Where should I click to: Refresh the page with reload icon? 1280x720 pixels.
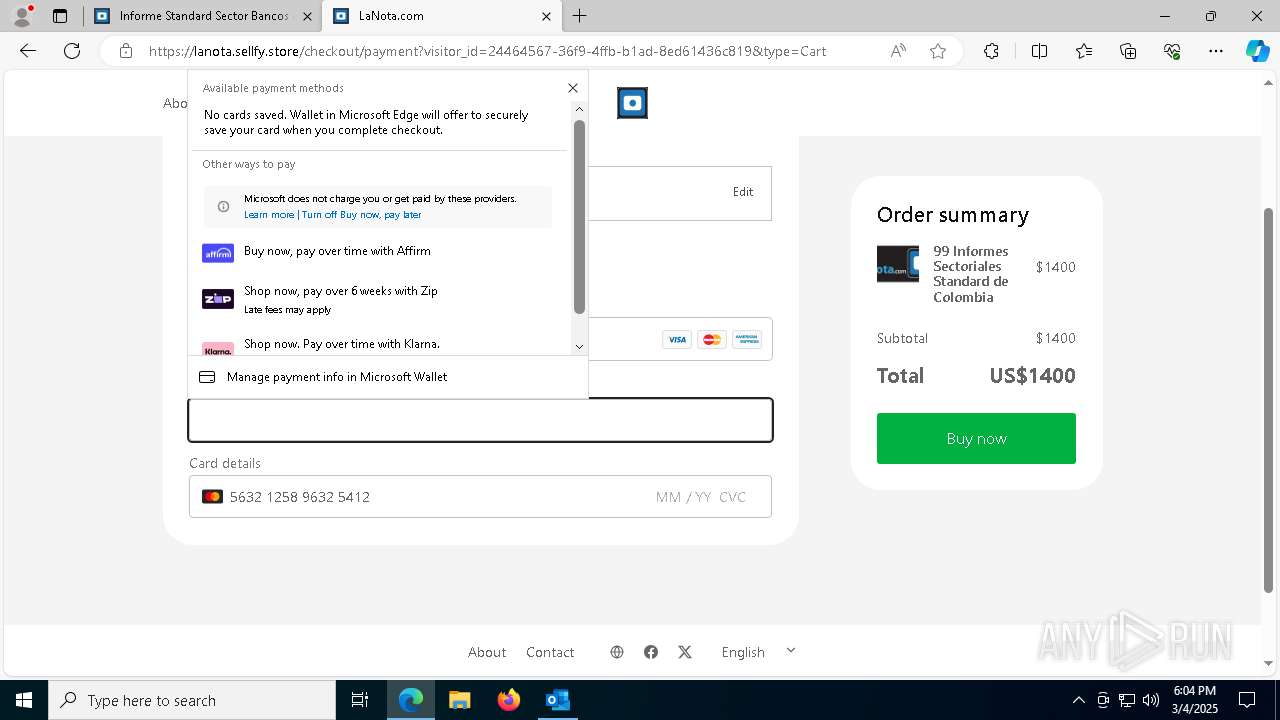pyautogui.click(x=72, y=51)
